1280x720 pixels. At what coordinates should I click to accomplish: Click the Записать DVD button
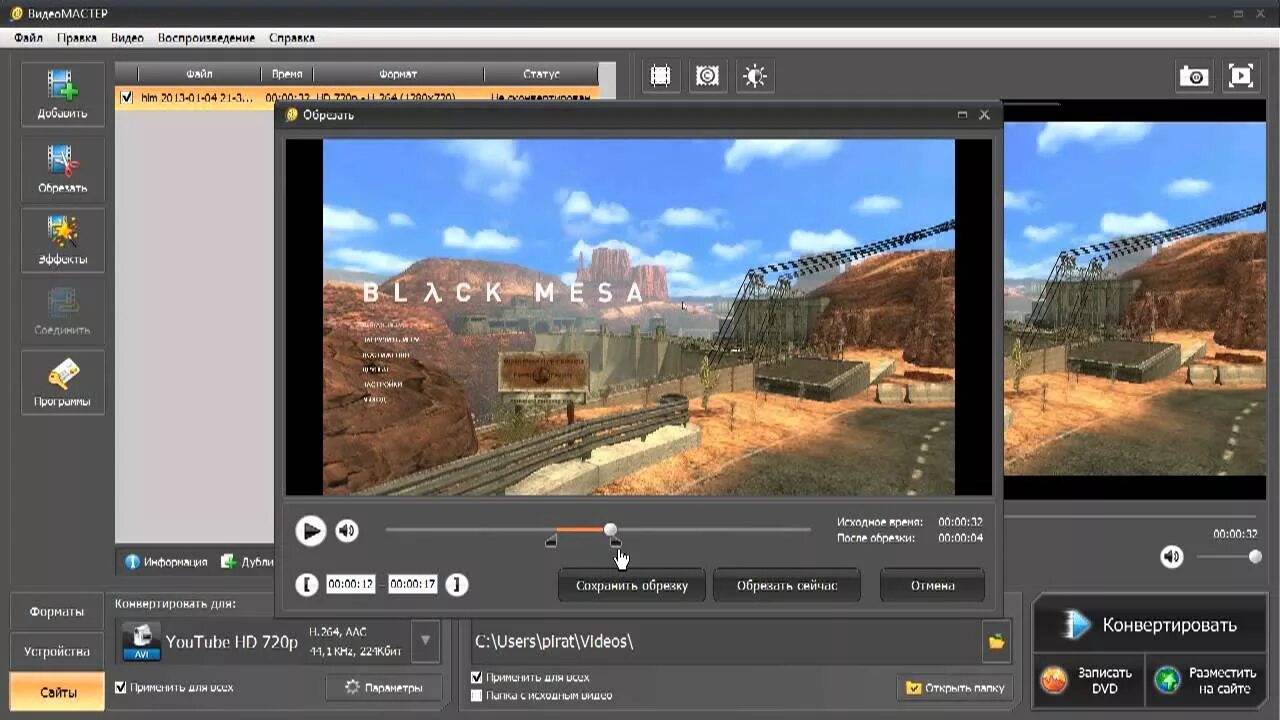click(1086, 681)
